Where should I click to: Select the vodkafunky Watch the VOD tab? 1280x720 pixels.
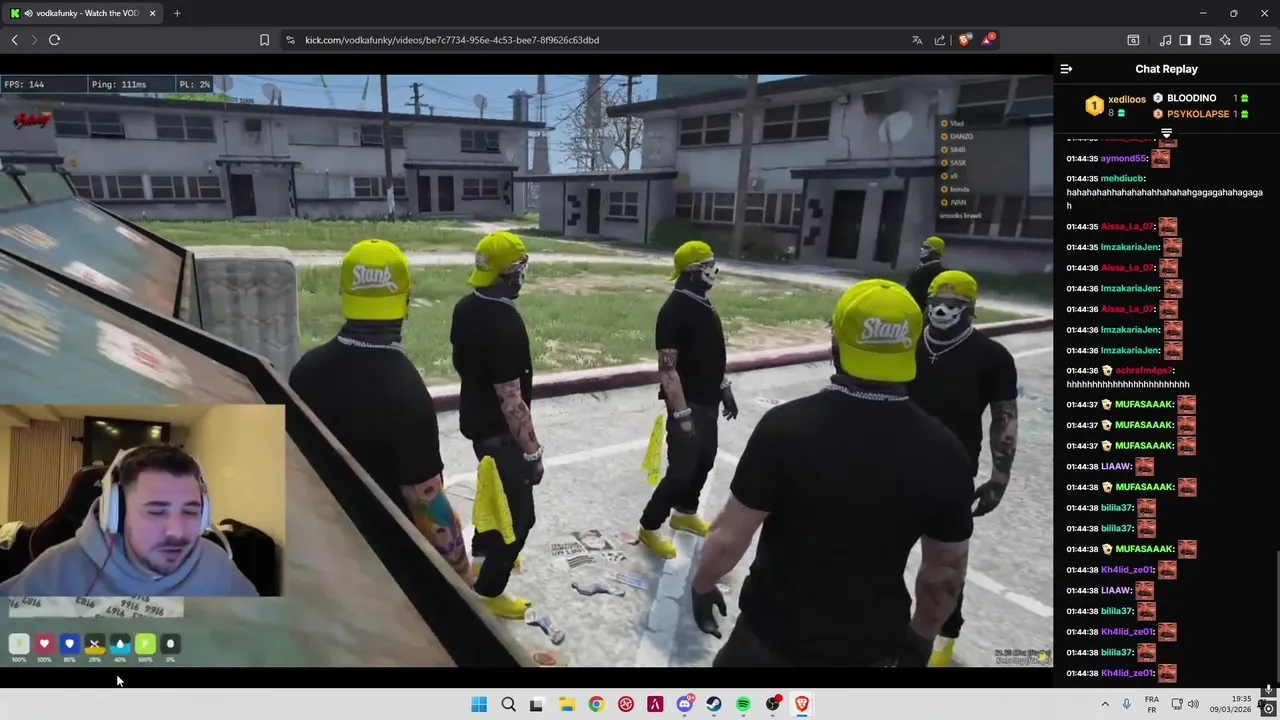84,13
